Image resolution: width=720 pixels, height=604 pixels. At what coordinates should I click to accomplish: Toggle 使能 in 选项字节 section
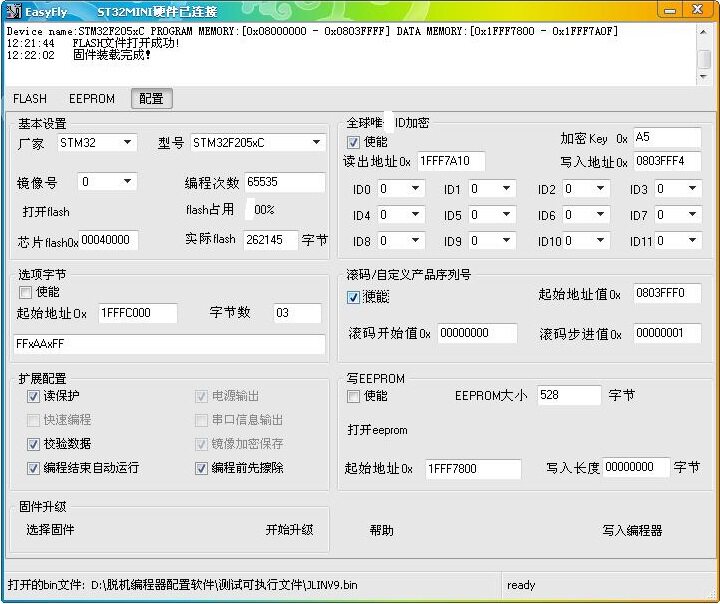25,292
